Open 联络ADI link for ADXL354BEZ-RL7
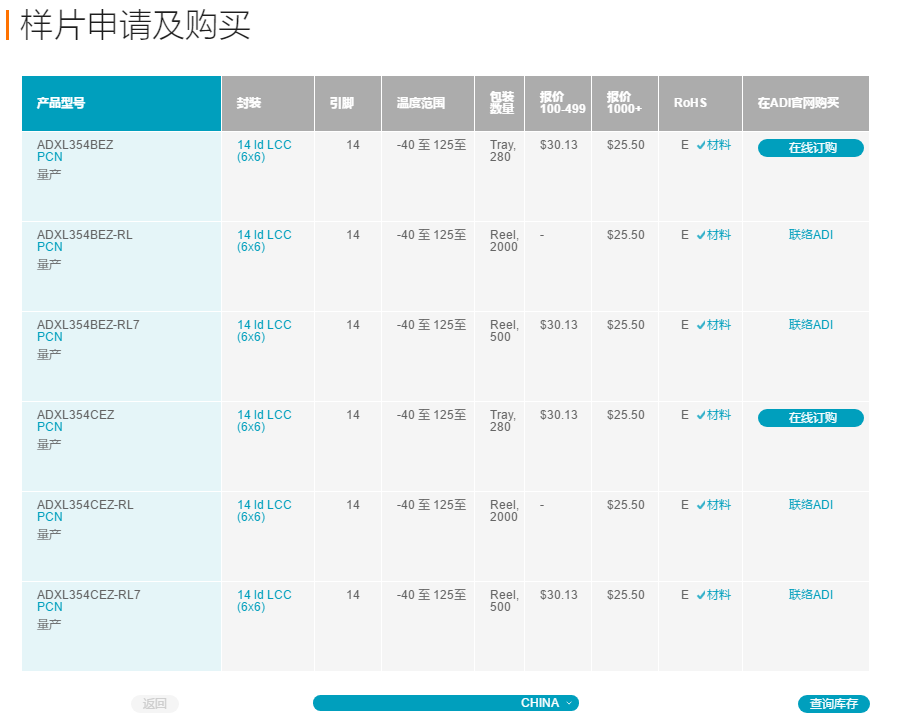 click(x=811, y=324)
